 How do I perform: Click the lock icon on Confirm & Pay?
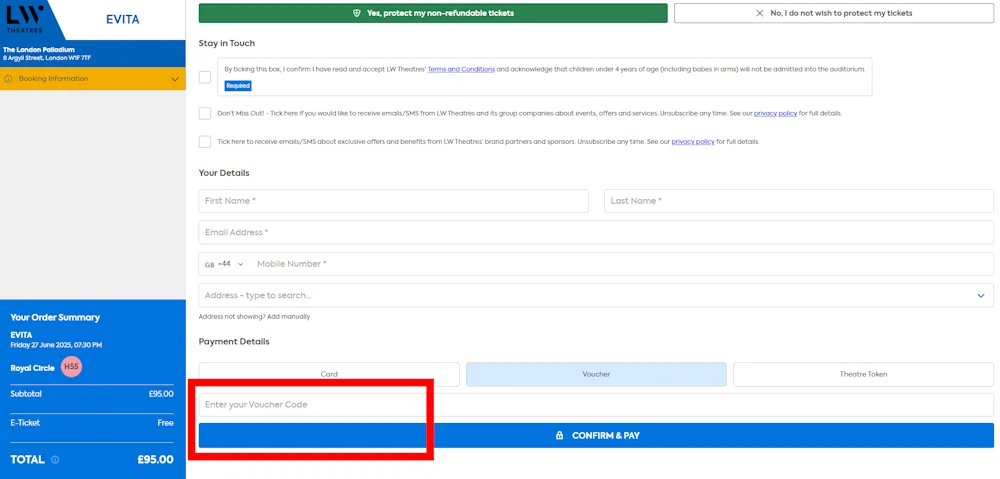tap(559, 436)
